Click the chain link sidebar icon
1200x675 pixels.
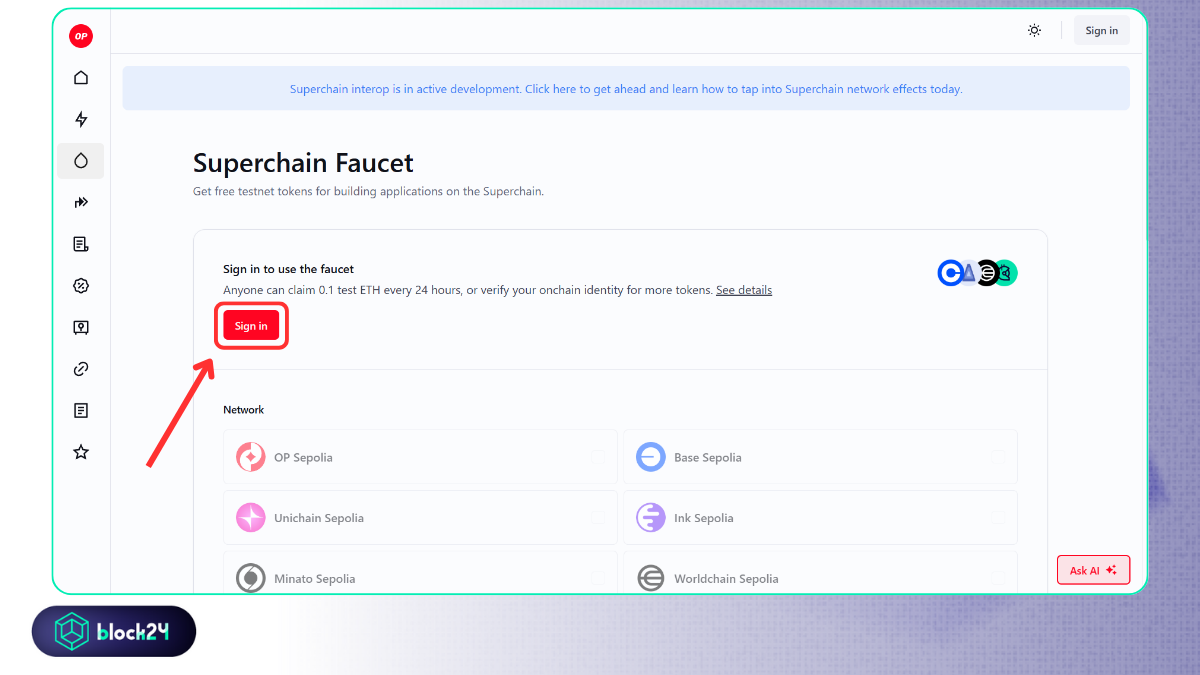(81, 369)
